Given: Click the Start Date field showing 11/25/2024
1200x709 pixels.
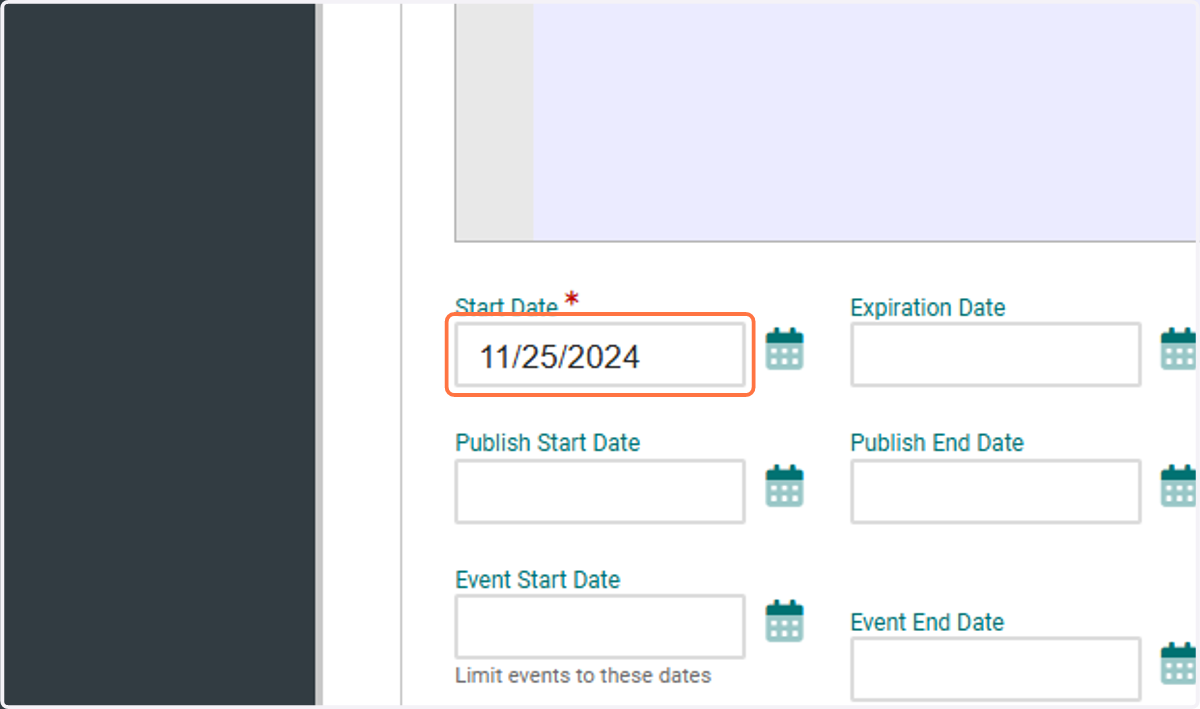Looking at the screenshot, I should click(x=600, y=355).
